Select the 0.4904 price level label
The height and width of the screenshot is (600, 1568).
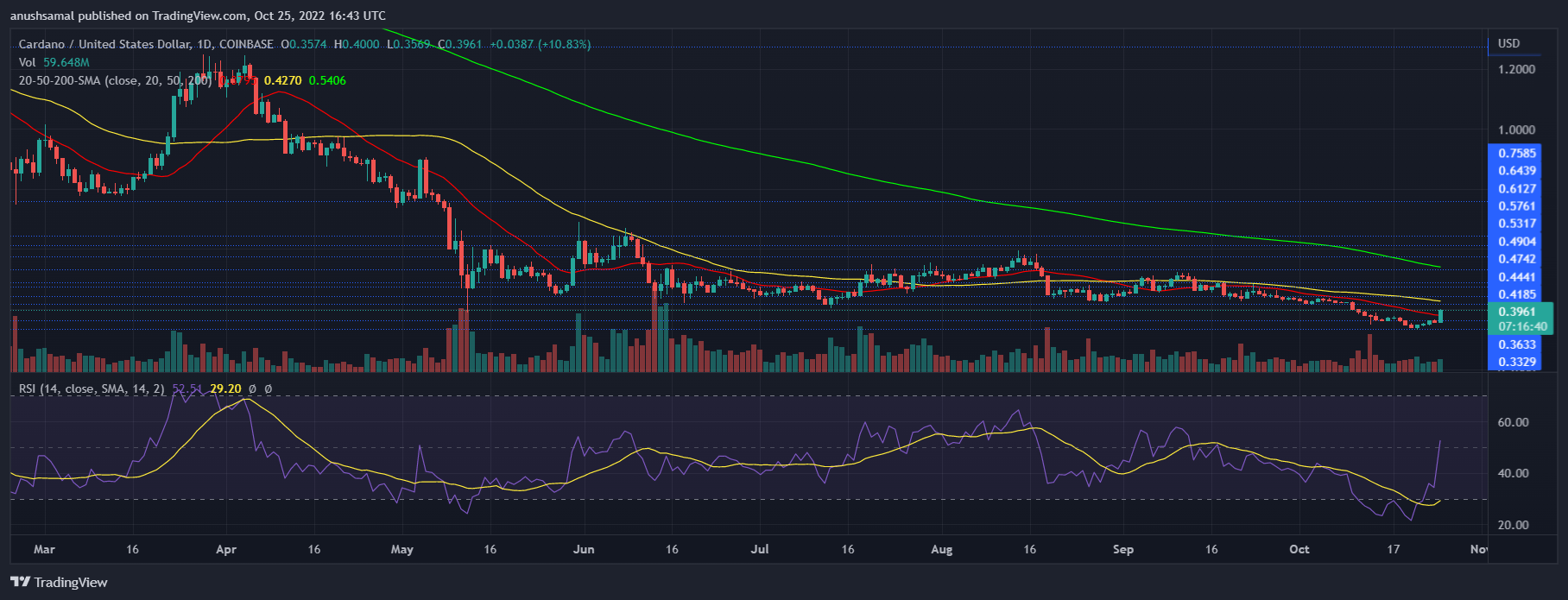click(1517, 242)
